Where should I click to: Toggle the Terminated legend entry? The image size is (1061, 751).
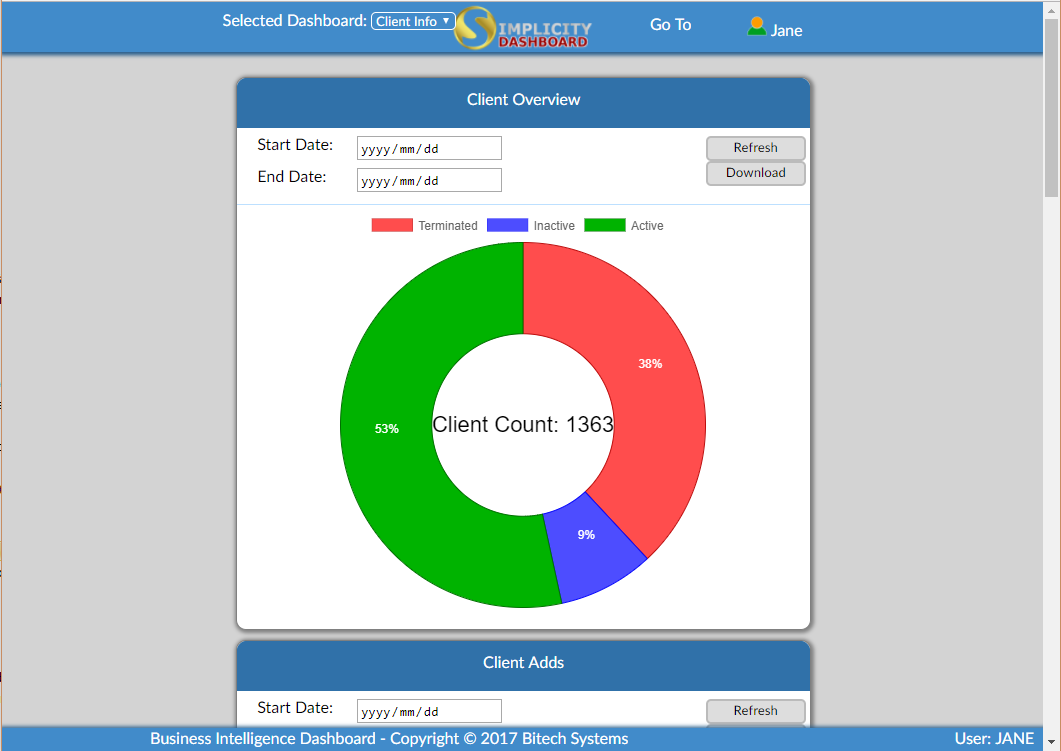click(447, 225)
